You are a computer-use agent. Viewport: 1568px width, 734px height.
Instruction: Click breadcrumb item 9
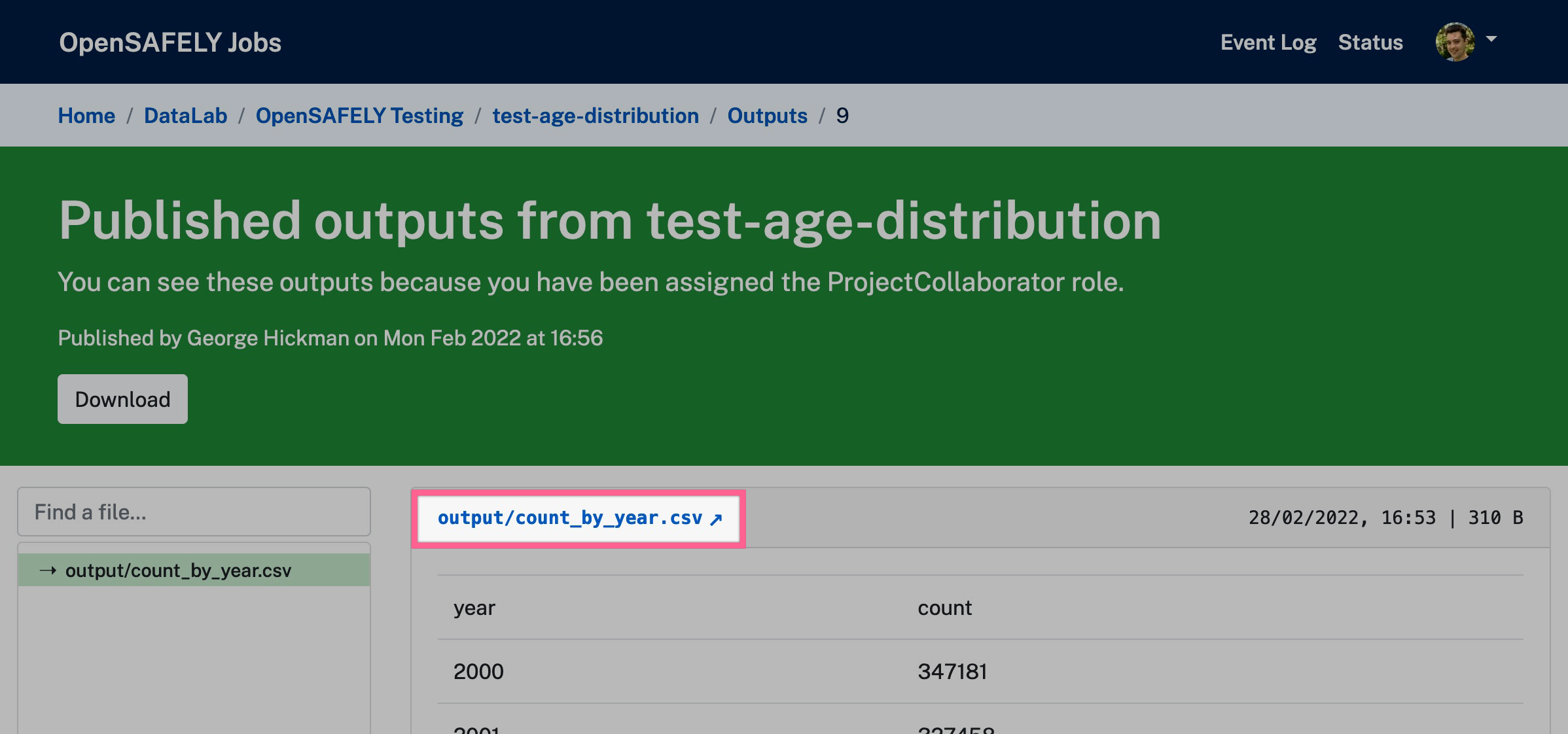click(x=843, y=115)
